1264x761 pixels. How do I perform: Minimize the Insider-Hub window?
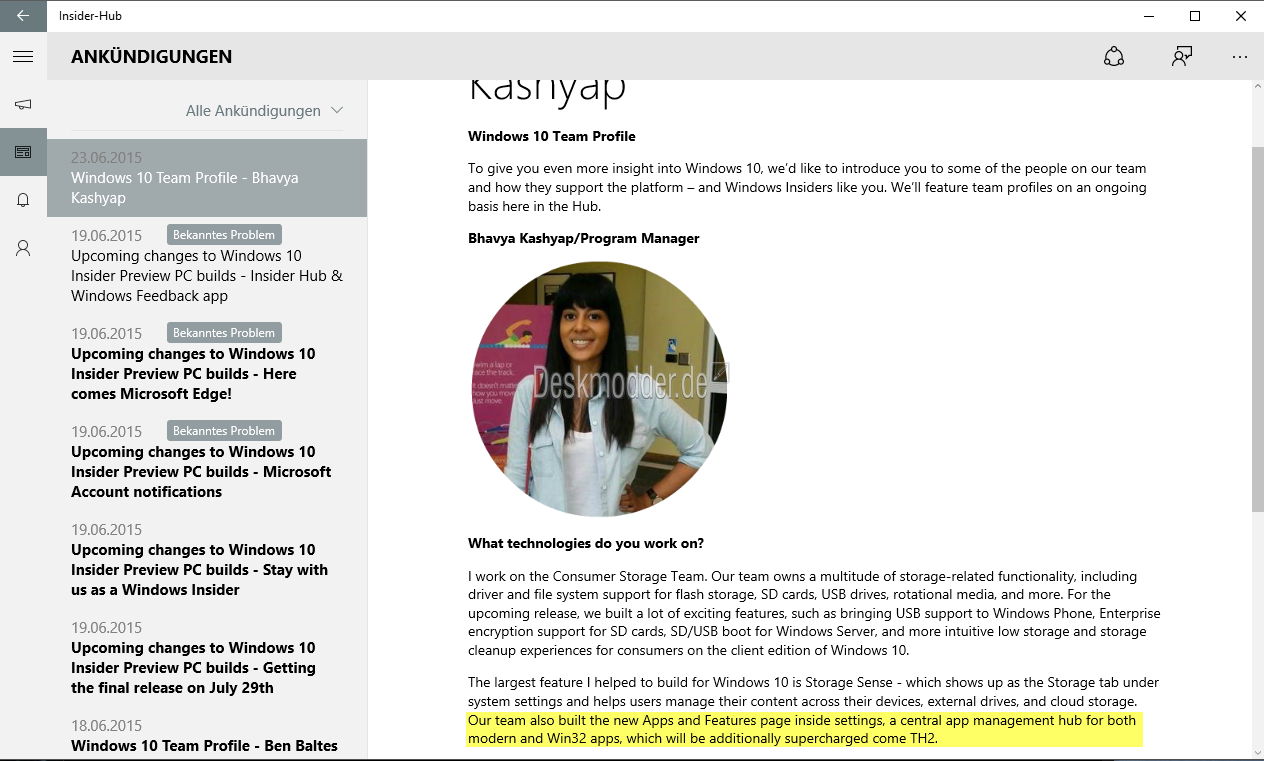1149,16
